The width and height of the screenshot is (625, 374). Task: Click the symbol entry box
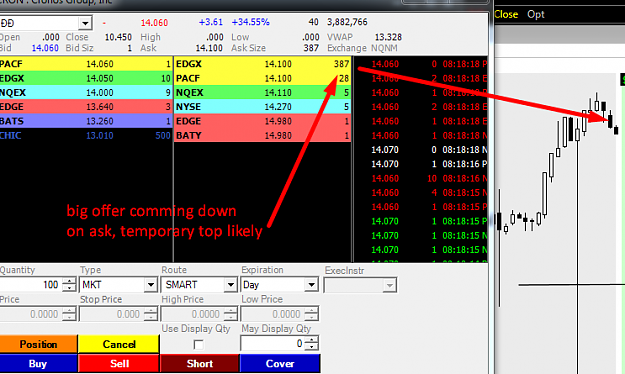(39, 23)
